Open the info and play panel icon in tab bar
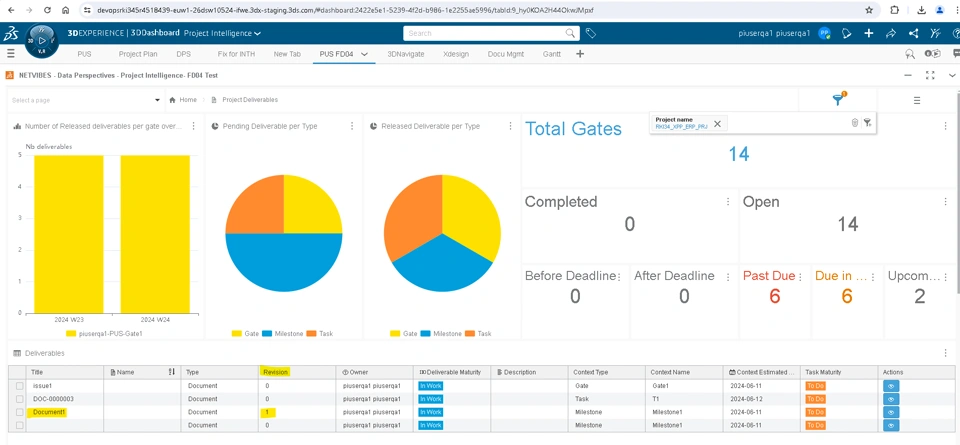 pyautogui.click(x=932, y=54)
